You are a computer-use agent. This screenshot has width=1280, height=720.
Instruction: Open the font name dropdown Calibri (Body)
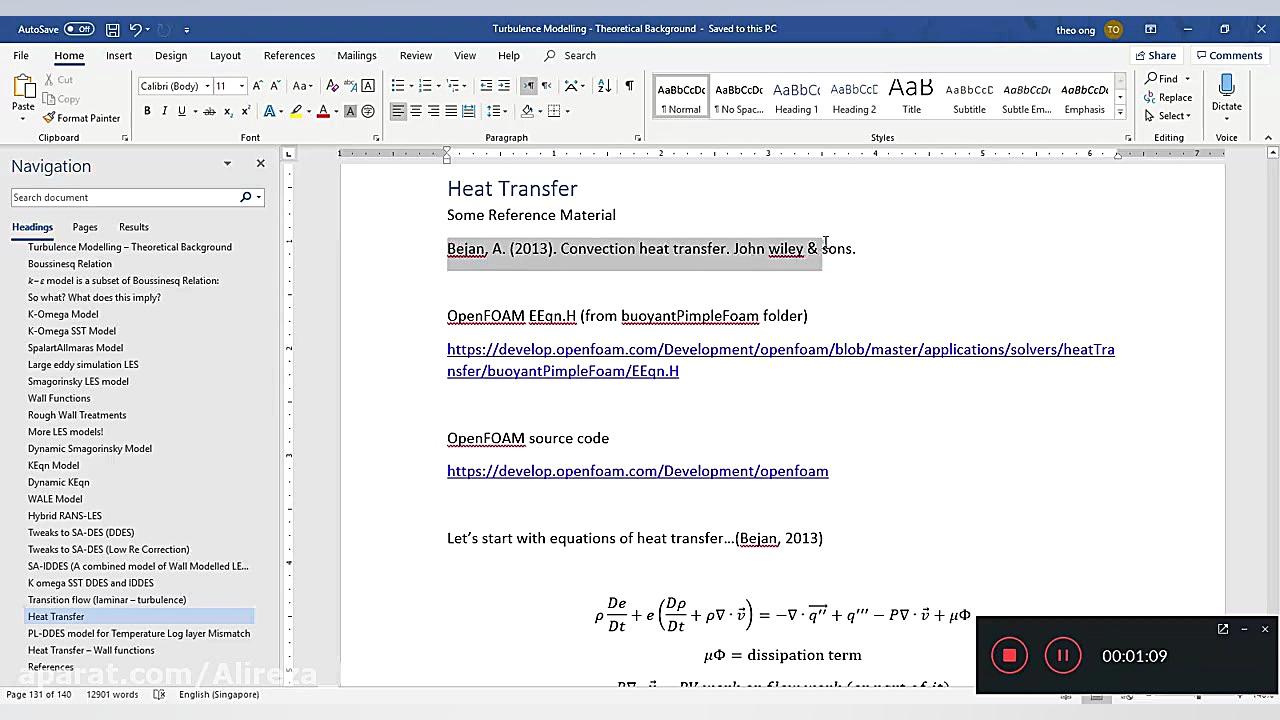175,86
